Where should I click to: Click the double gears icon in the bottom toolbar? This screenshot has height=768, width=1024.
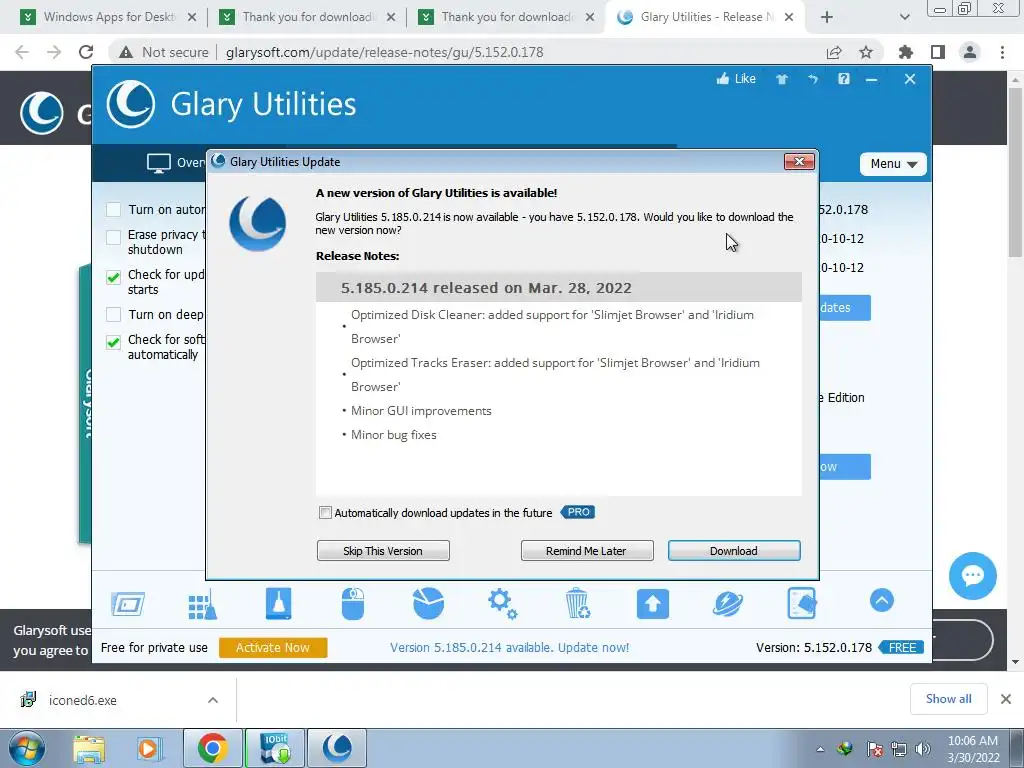(x=503, y=603)
